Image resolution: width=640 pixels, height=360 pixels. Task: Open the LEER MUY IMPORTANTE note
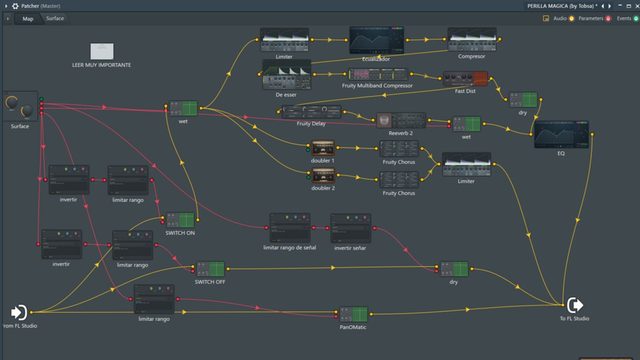coord(102,51)
